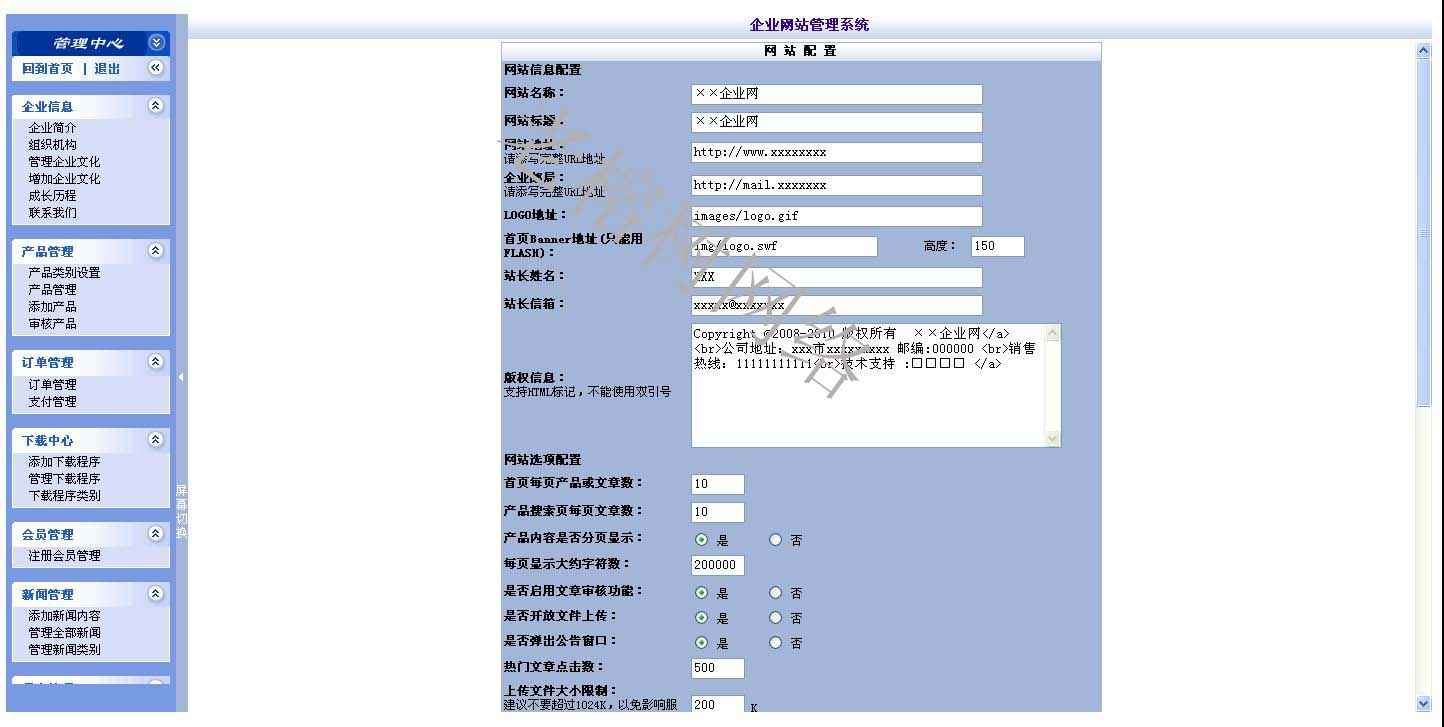
Task: Open 管理全部新闻 link
Action: pyautogui.click(x=64, y=633)
